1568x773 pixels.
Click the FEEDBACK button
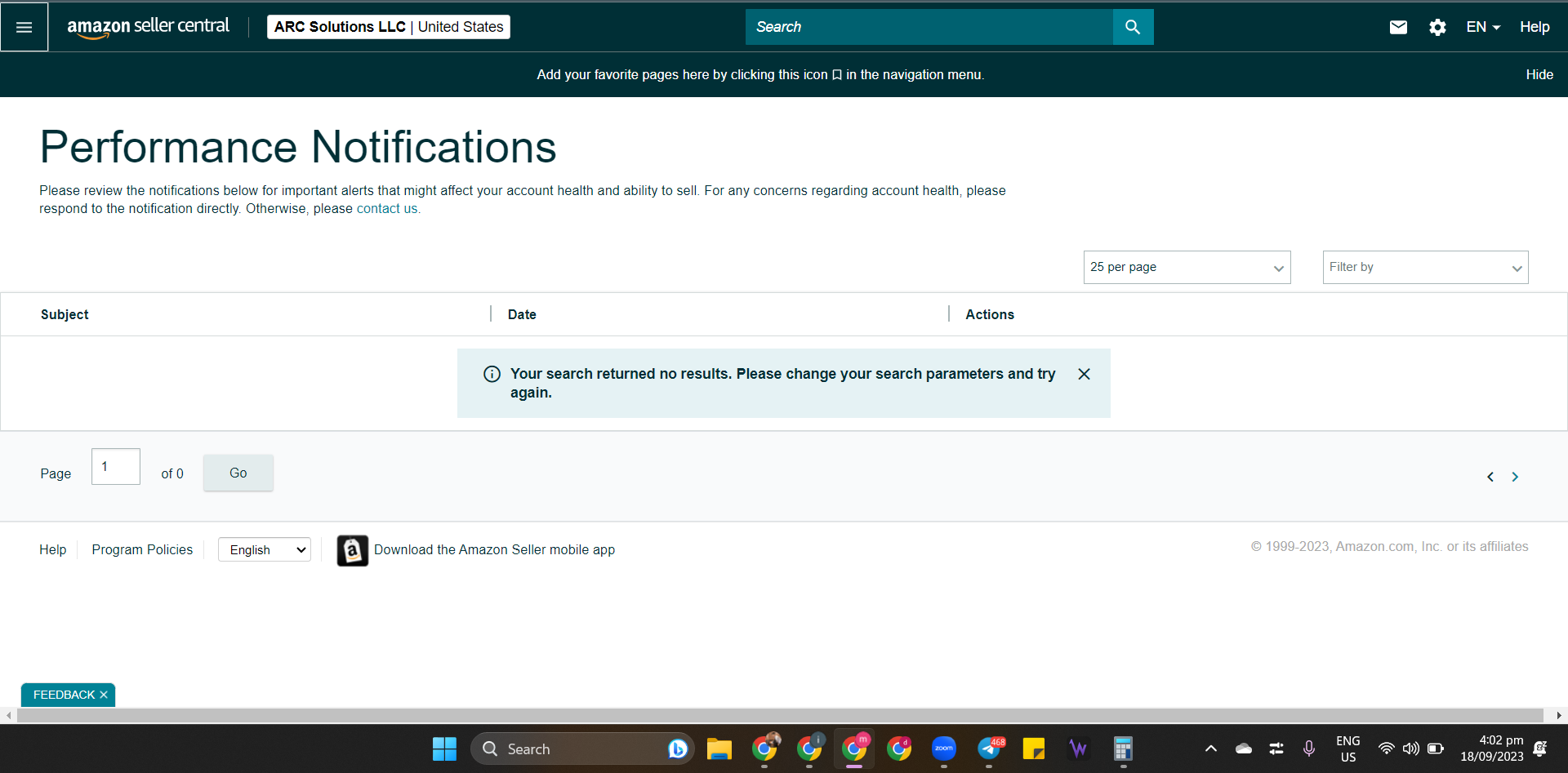(65, 695)
